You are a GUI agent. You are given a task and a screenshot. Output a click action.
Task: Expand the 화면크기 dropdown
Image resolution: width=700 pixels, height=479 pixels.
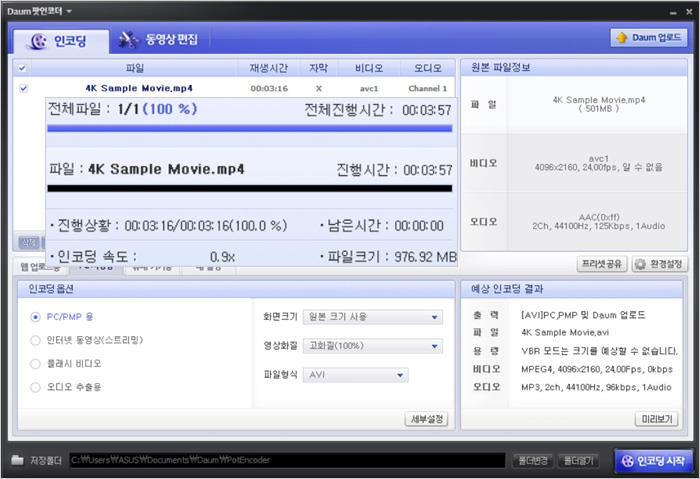click(x=374, y=317)
